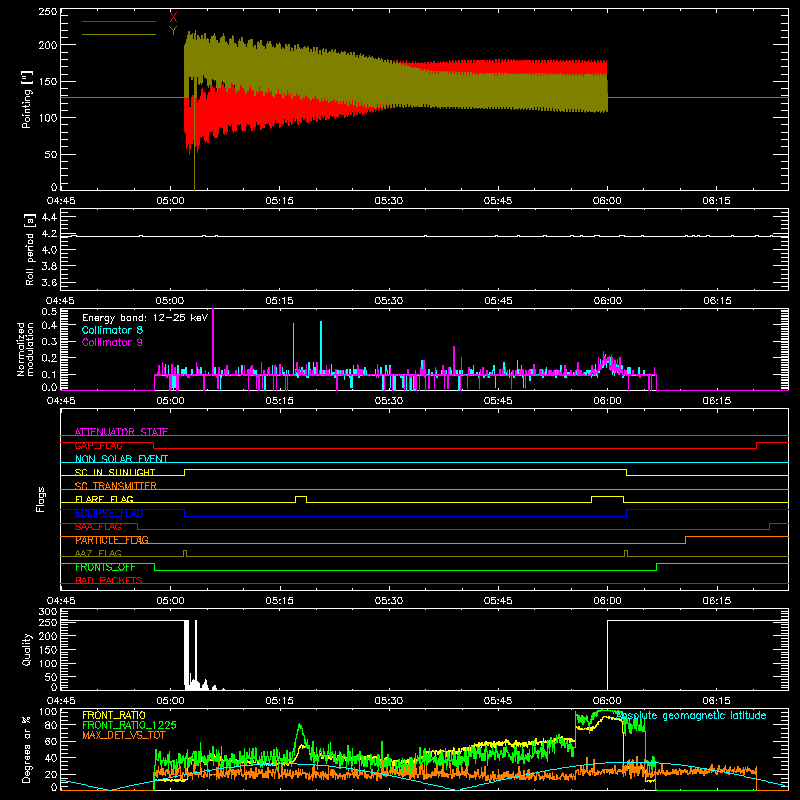Click the blue ECLIPSE_FLAG label
This screenshot has width=800, height=800.
pyautogui.click(x=109, y=513)
